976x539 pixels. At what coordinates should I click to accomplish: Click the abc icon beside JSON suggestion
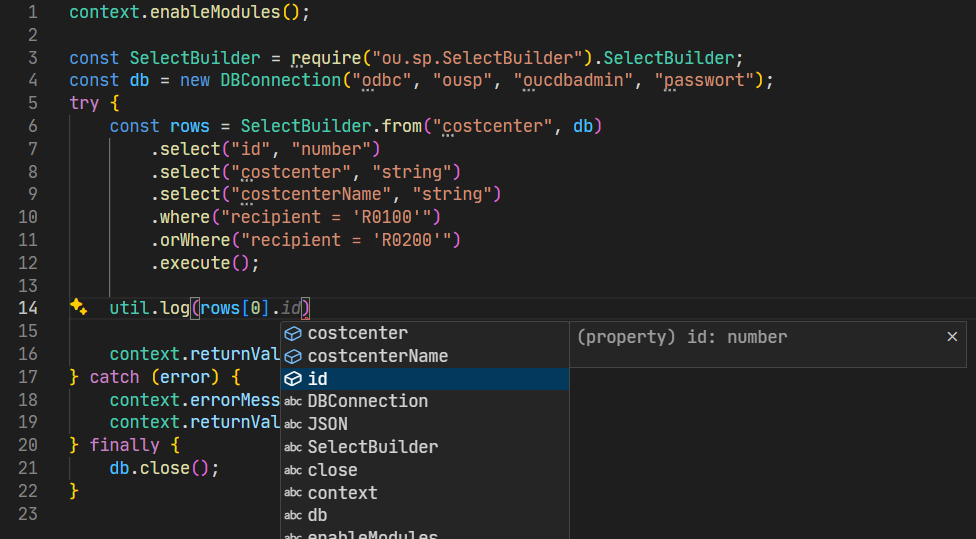click(x=293, y=424)
